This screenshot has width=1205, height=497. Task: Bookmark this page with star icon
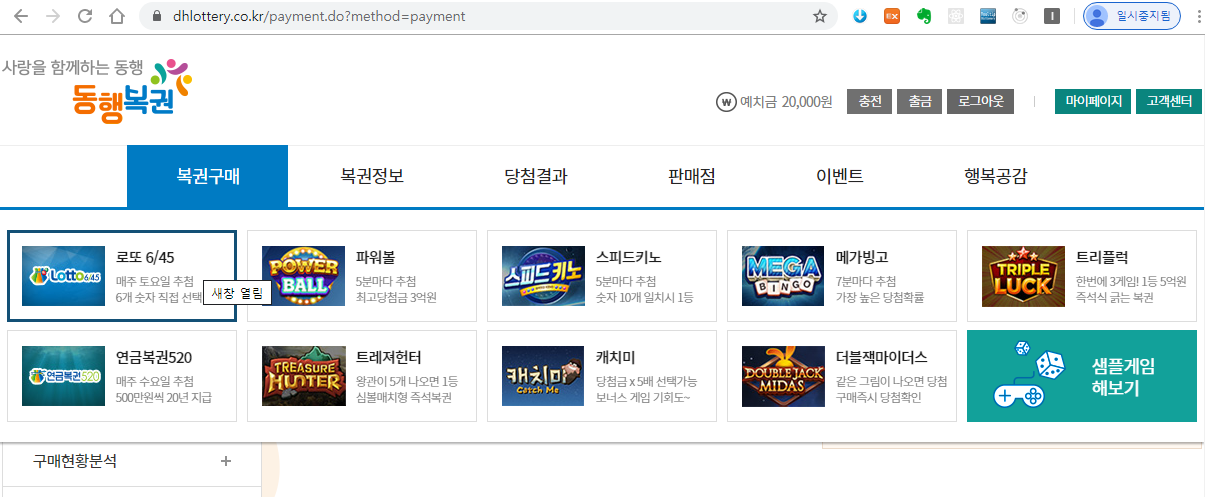[x=819, y=16]
